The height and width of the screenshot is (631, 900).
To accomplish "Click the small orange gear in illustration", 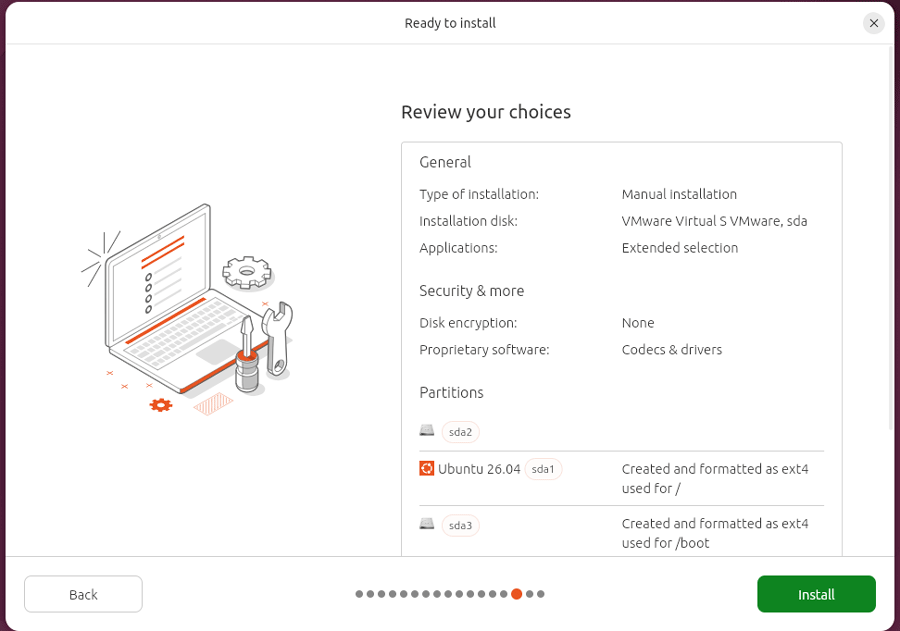I will tap(161, 405).
